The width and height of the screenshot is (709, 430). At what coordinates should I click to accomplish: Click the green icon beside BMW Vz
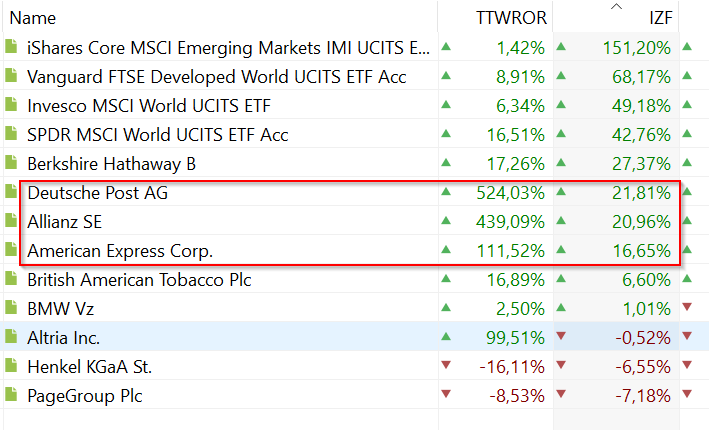coord(11,309)
